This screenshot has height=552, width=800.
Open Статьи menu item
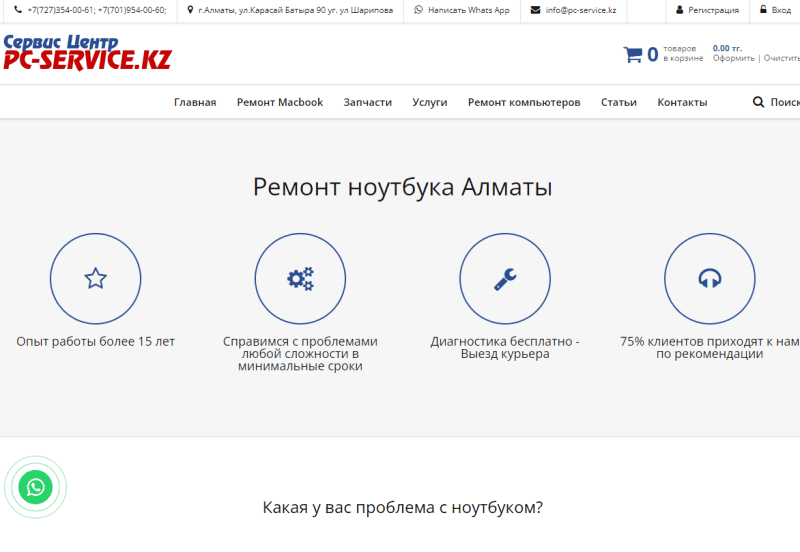click(618, 102)
